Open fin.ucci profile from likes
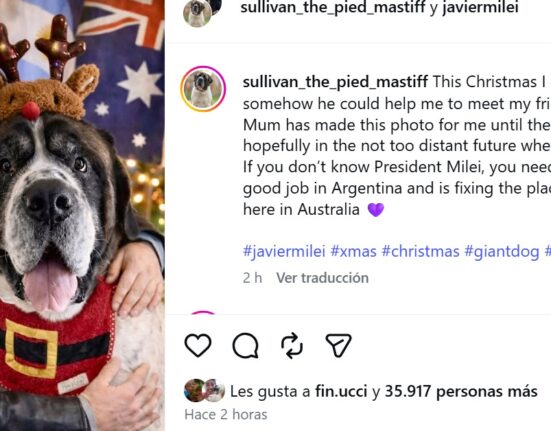This screenshot has width=551, height=431. click(341, 391)
